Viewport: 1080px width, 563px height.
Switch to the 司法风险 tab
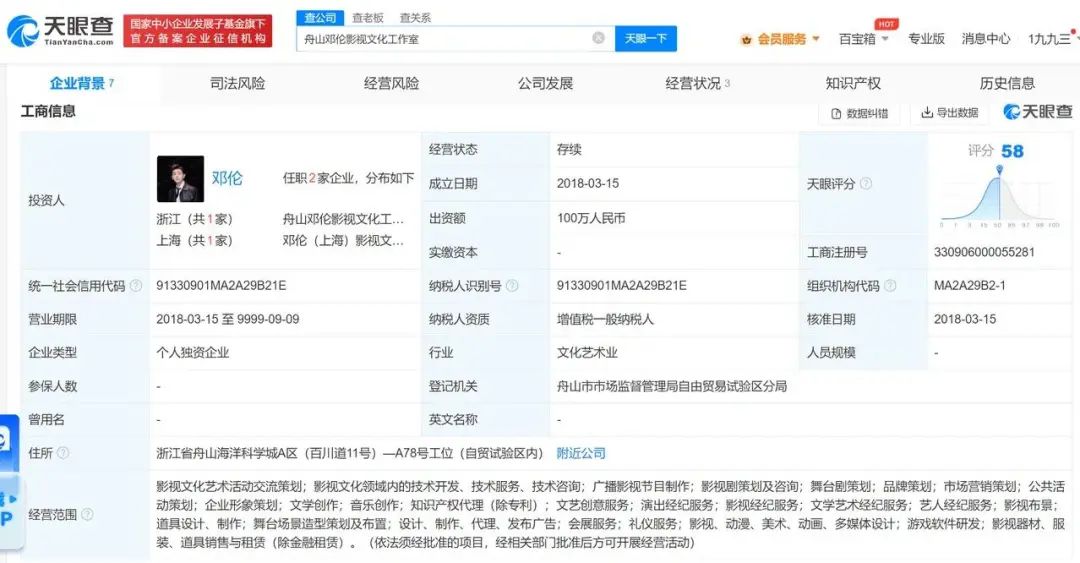[x=237, y=83]
